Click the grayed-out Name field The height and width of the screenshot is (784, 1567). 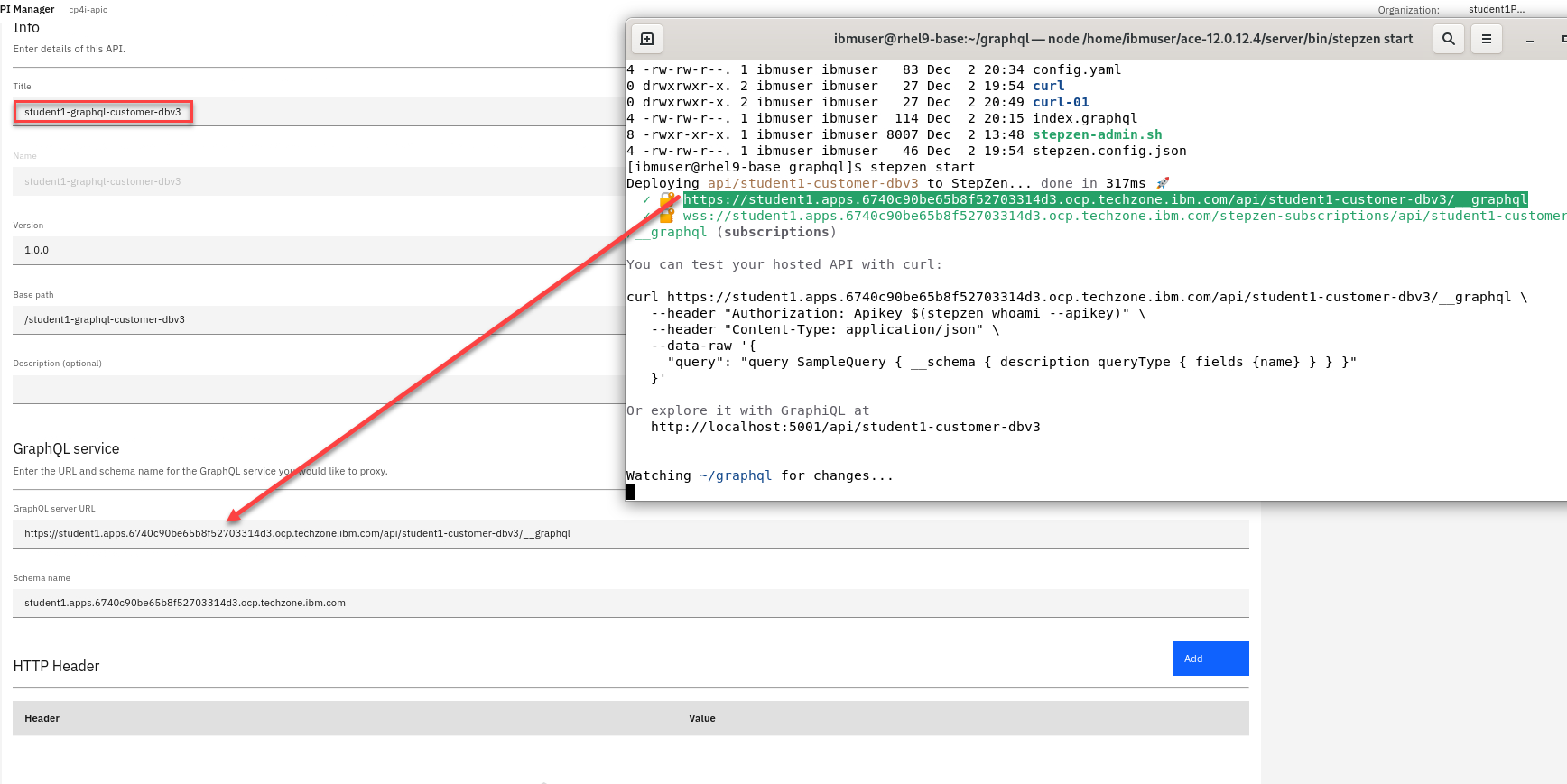(x=316, y=181)
